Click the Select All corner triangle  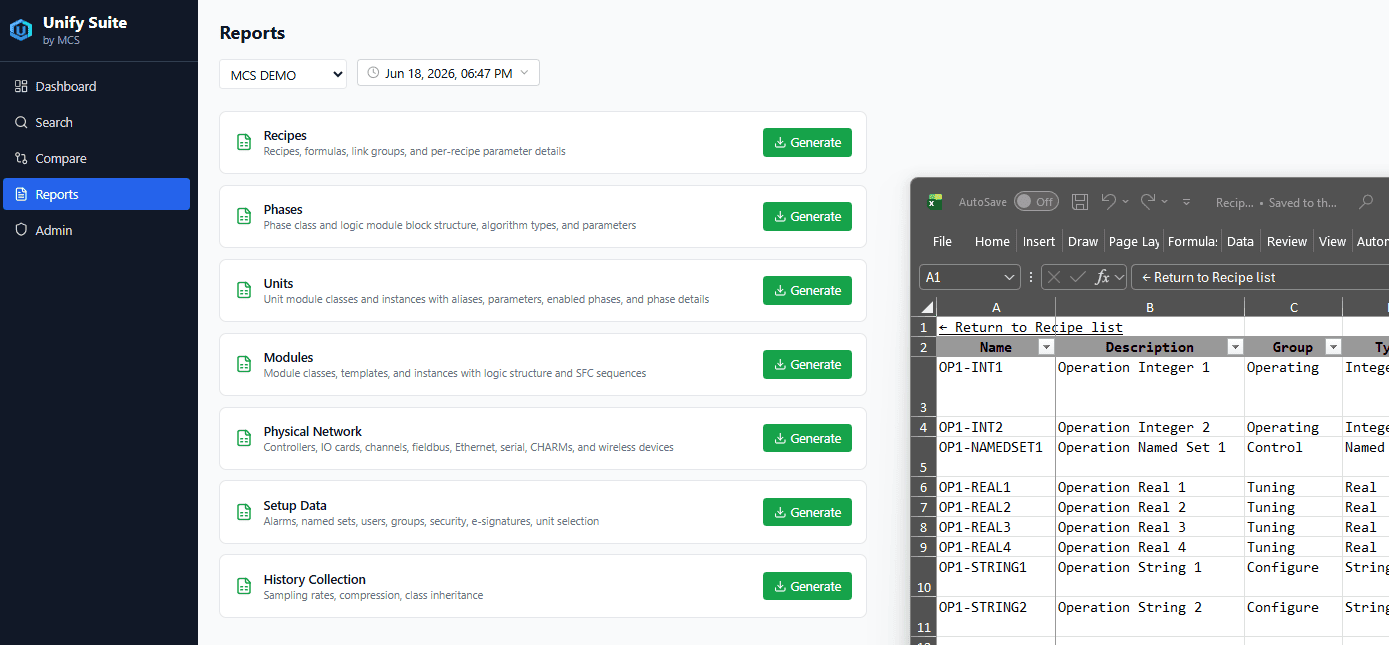pos(926,307)
